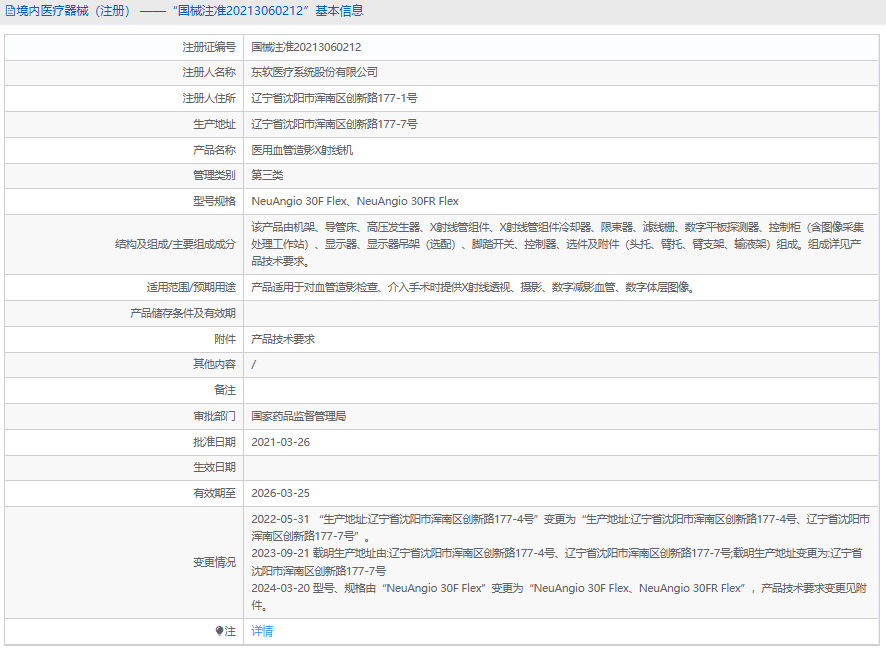Select the value 国家药品监督管理局
The width and height of the screenshot is (886, 654).
tap(298, 416)
